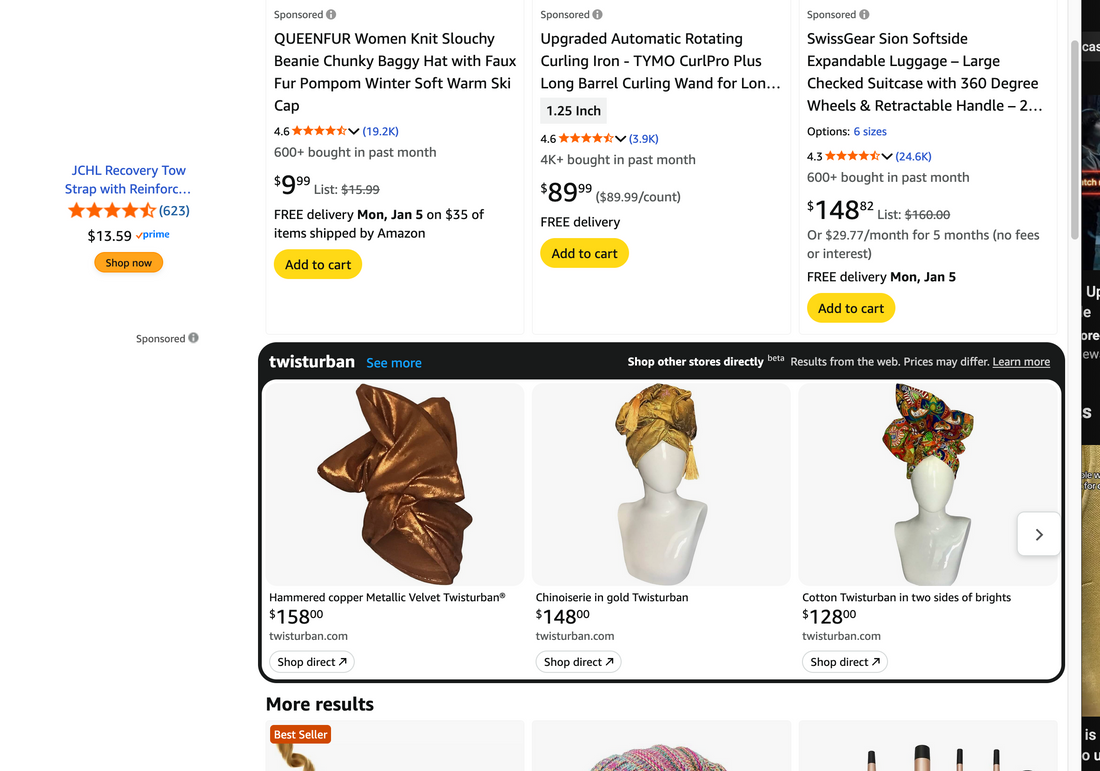Click the Sponsored info icon above QUEENFUR beanie
Viewport: 1100px width, 771px height.
click(x=331, y=15)
